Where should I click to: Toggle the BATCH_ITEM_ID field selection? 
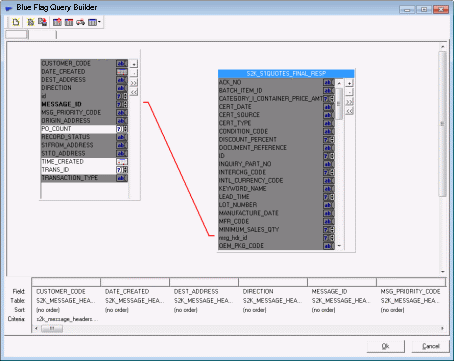pos(276,91)
